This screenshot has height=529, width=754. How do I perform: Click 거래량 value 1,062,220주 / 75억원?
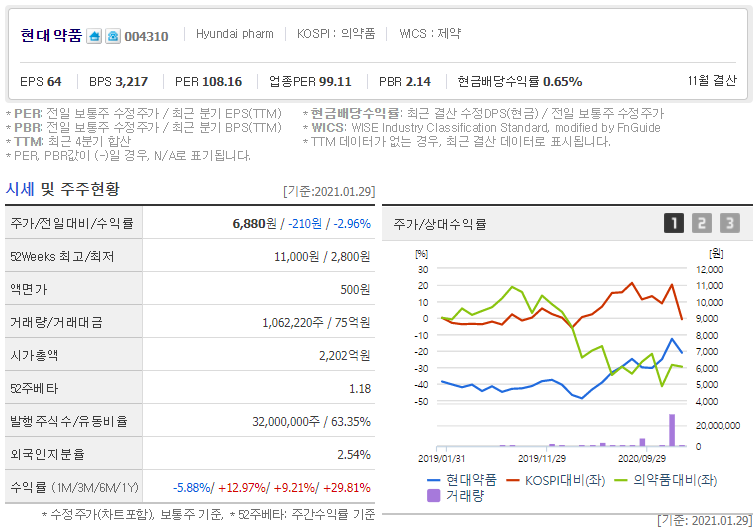[x=316, y=323]
